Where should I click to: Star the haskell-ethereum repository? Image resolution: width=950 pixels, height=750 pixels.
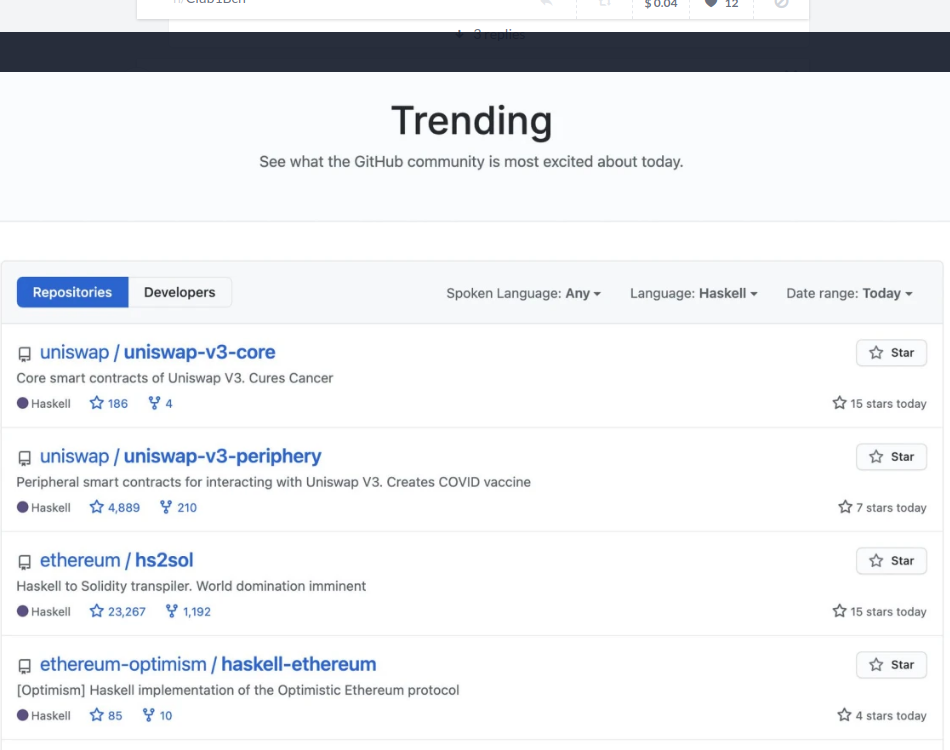pos(891,665)
